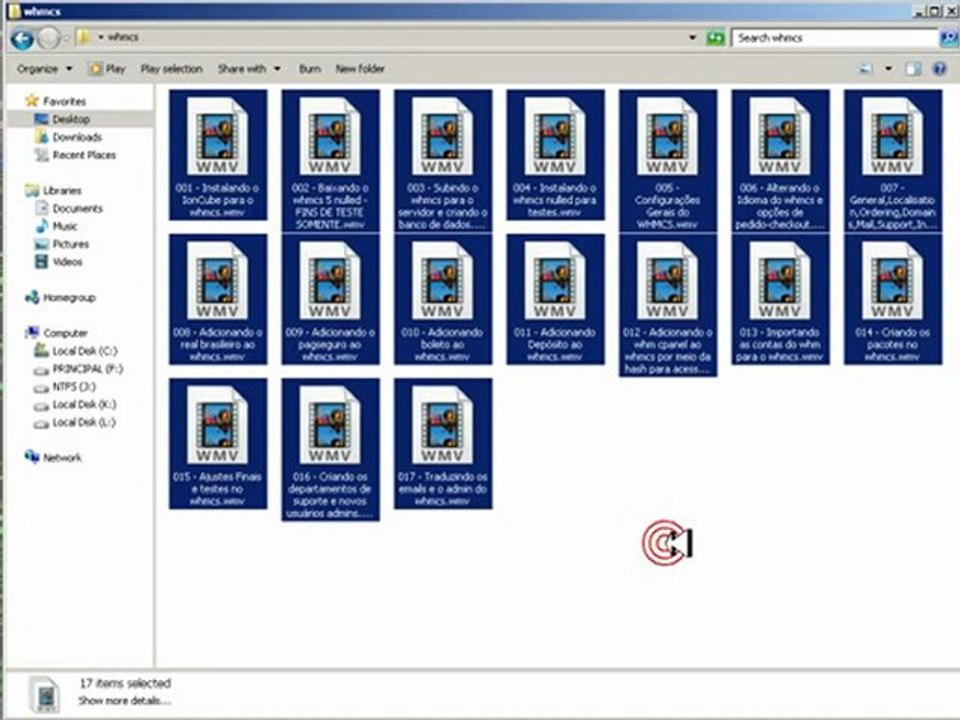
Task: Open Help via the question mark icon
Action: [940, 69]
